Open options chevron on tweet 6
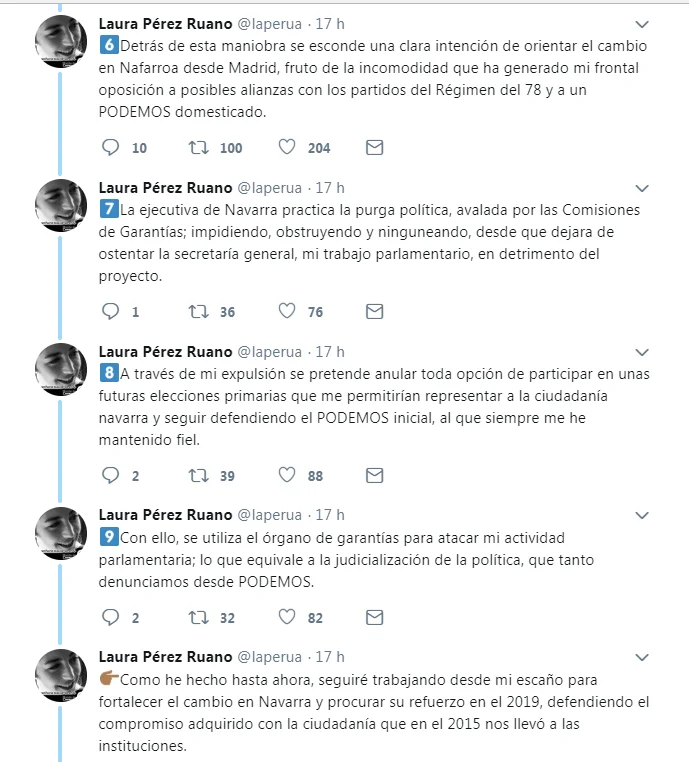This screenshot has height=762, width=689. 645,24
